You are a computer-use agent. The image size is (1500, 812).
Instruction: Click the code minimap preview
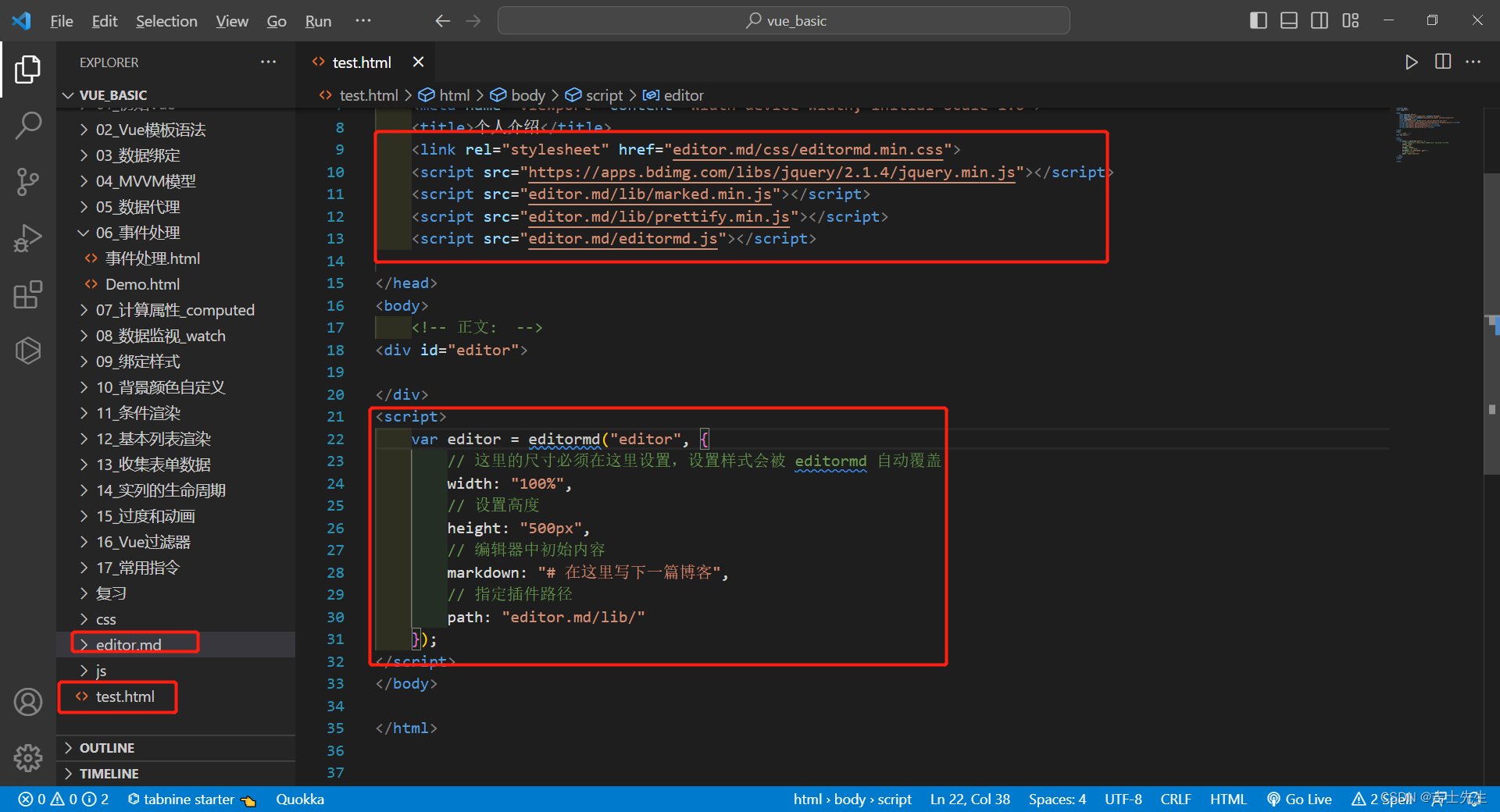tap(1428, 134)
